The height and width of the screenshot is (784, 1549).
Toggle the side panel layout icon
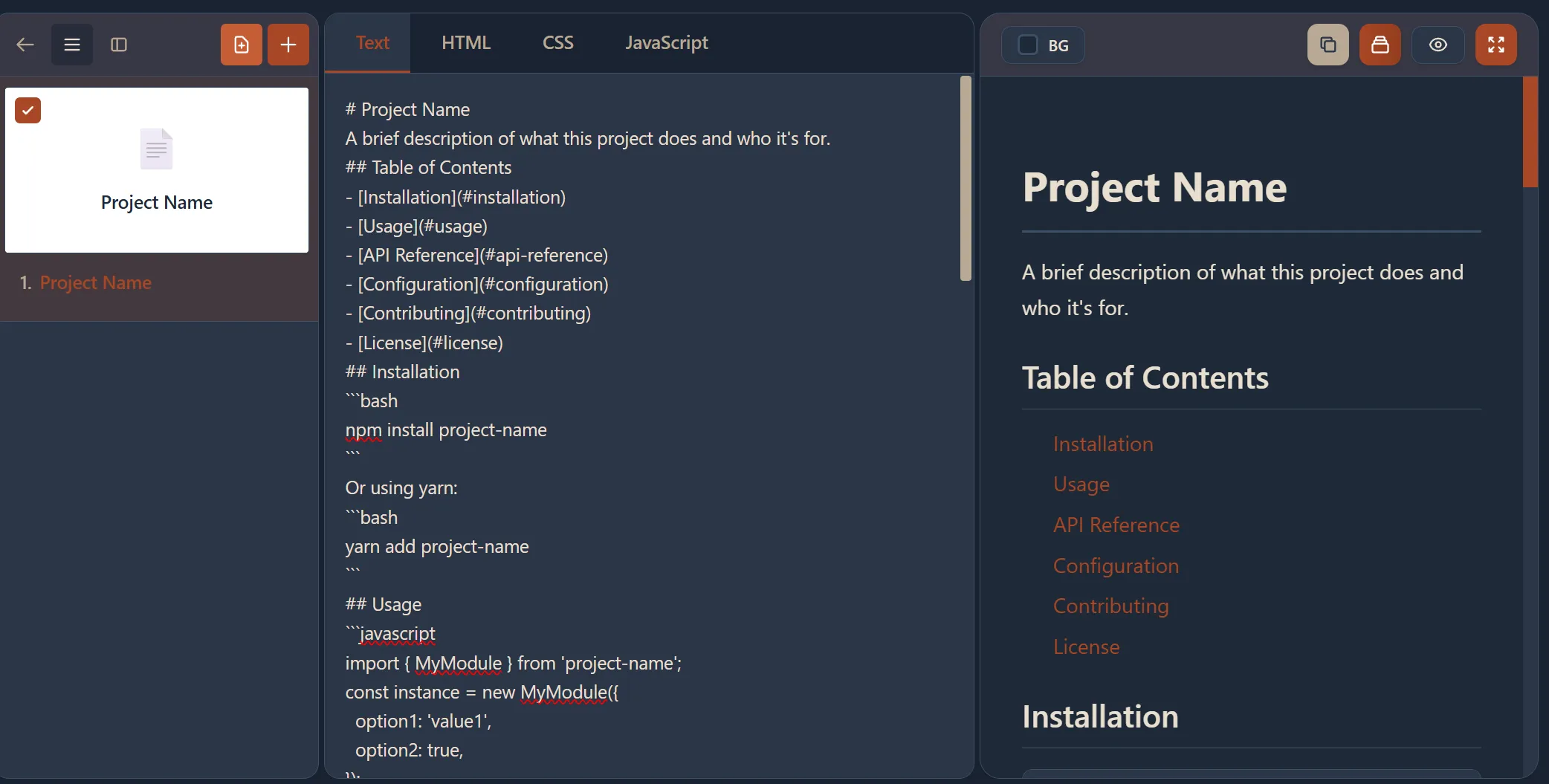pos(119,45)
